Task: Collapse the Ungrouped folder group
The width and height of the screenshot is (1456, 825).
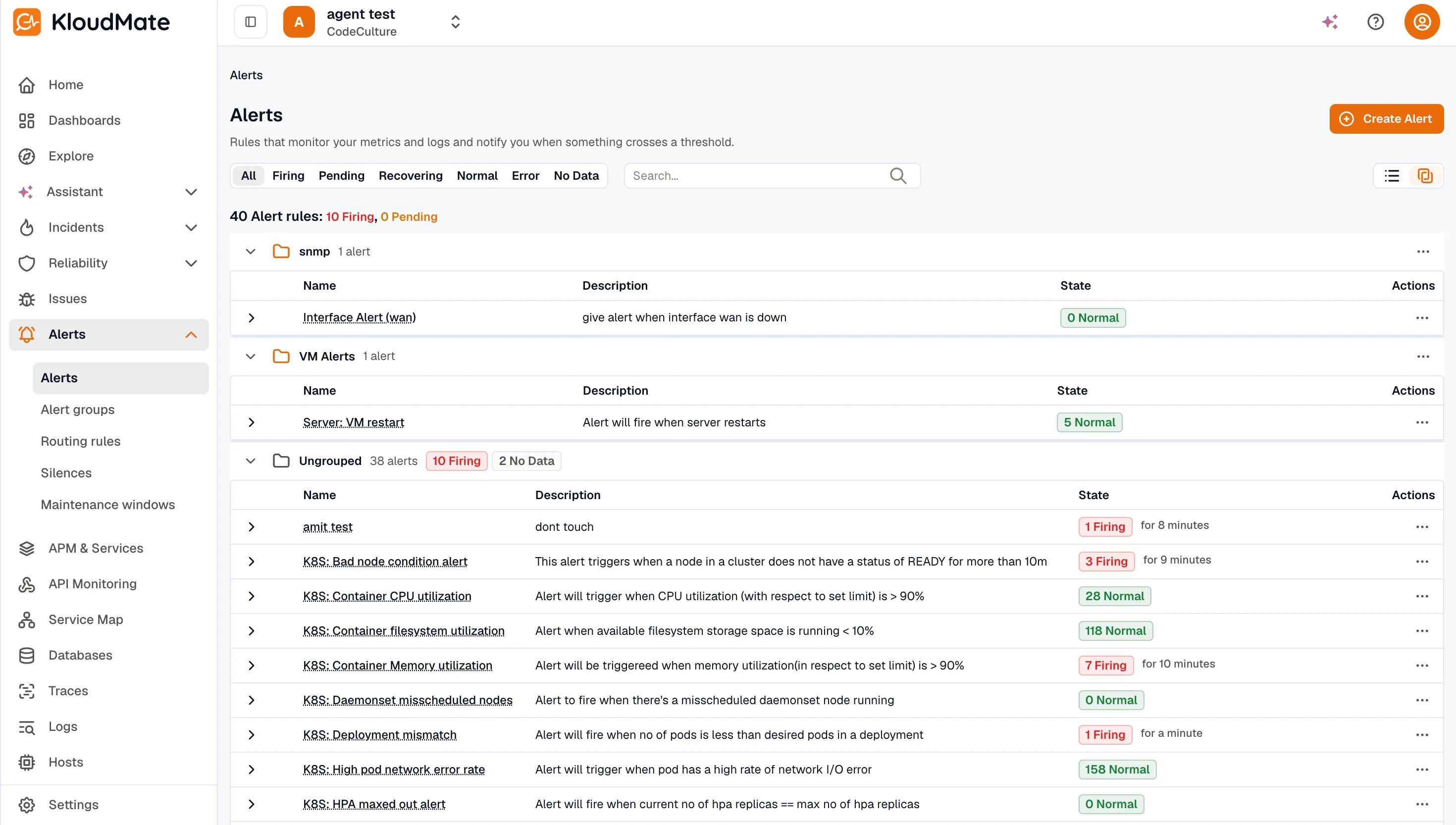Action: [x=251, y=461]
